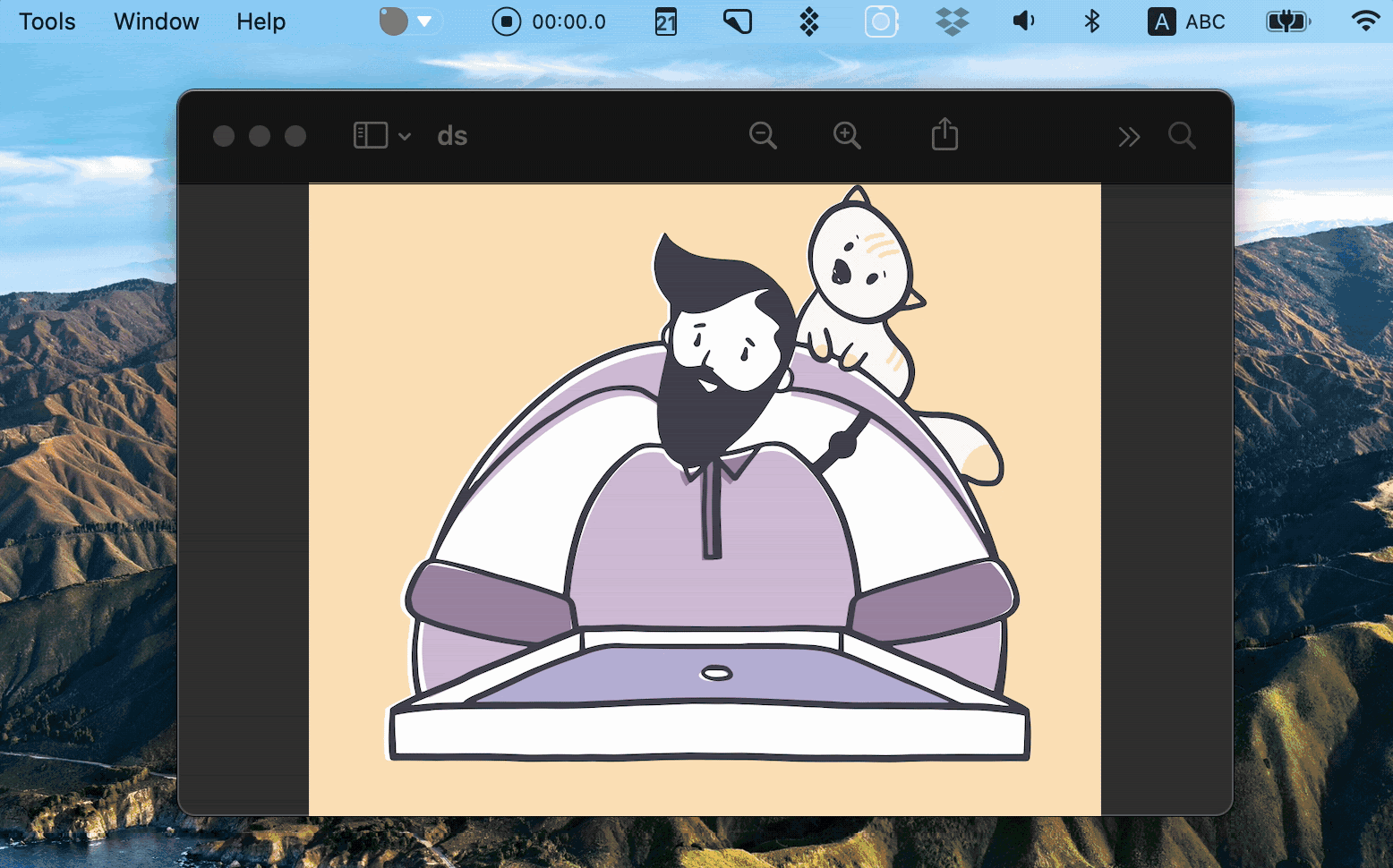
Task: Open the Window menu
Action: tap(157, 21)
